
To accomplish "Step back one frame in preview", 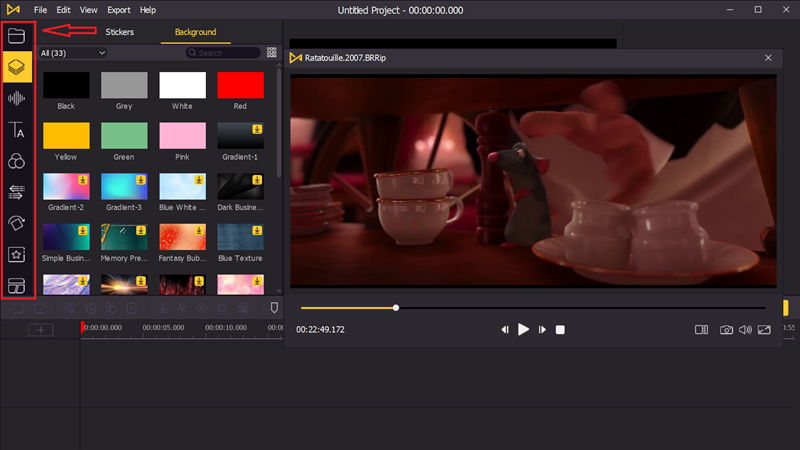I will coord(505,330).
